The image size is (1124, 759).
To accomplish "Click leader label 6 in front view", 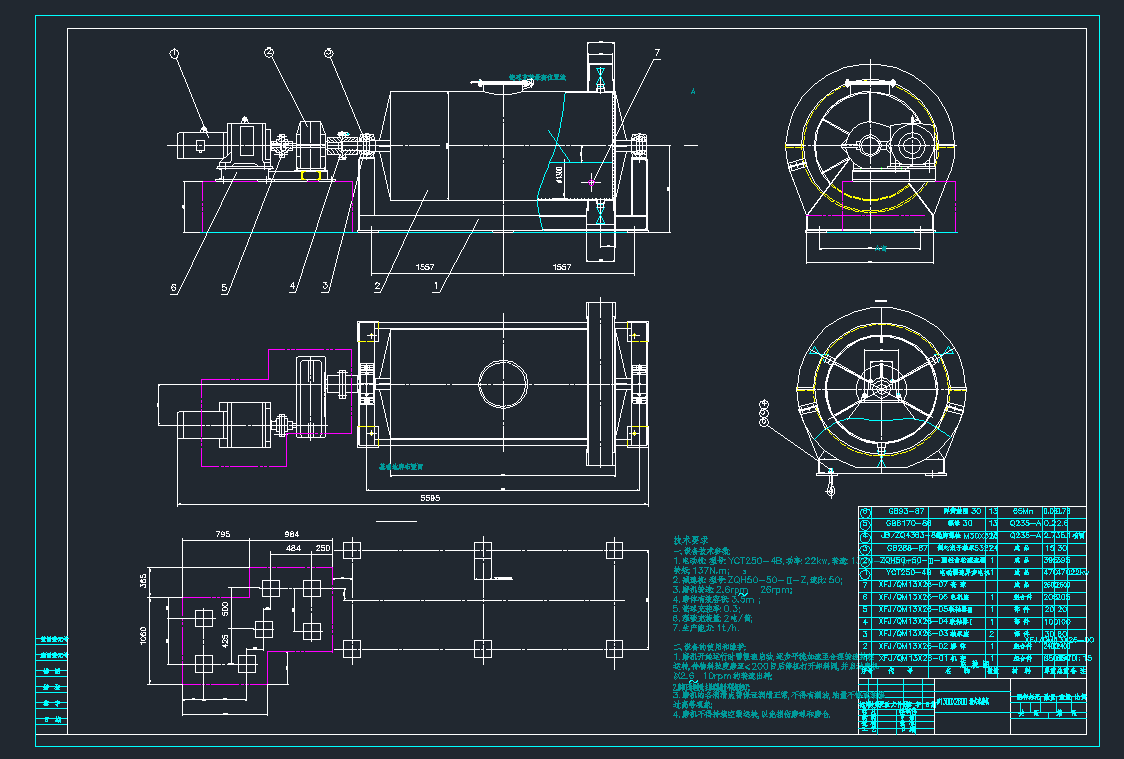I will pos(173,288).
